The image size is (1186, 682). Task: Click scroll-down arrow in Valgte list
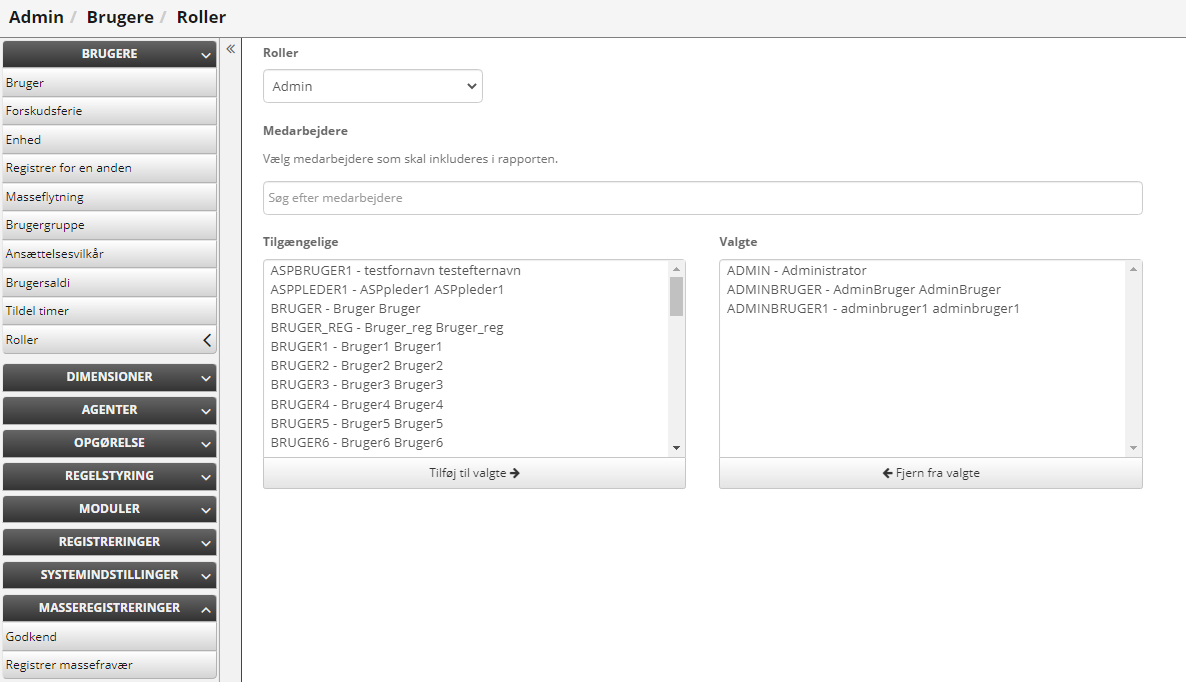pyautogui.click(x=1133, y=448)
